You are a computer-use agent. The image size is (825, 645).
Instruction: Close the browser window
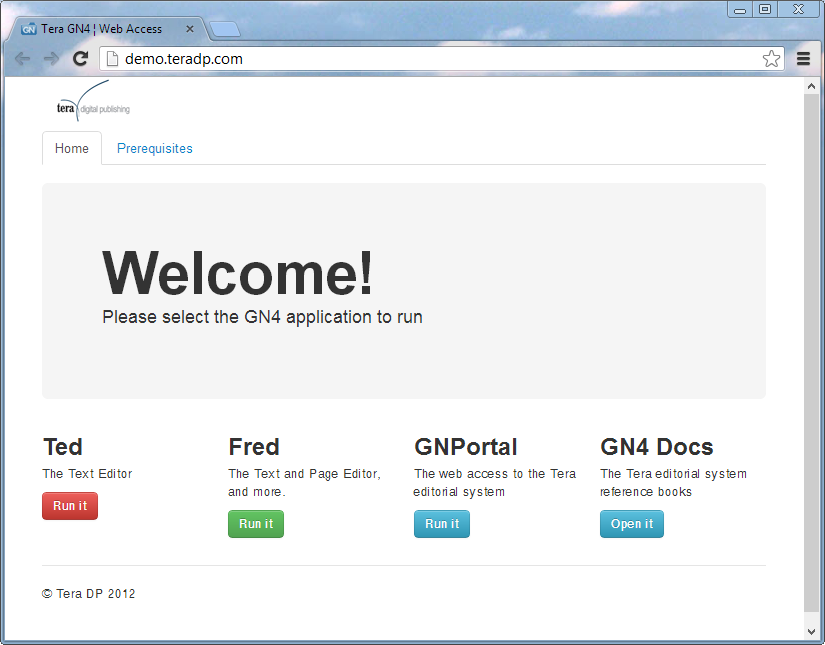[x=798, y=9]
